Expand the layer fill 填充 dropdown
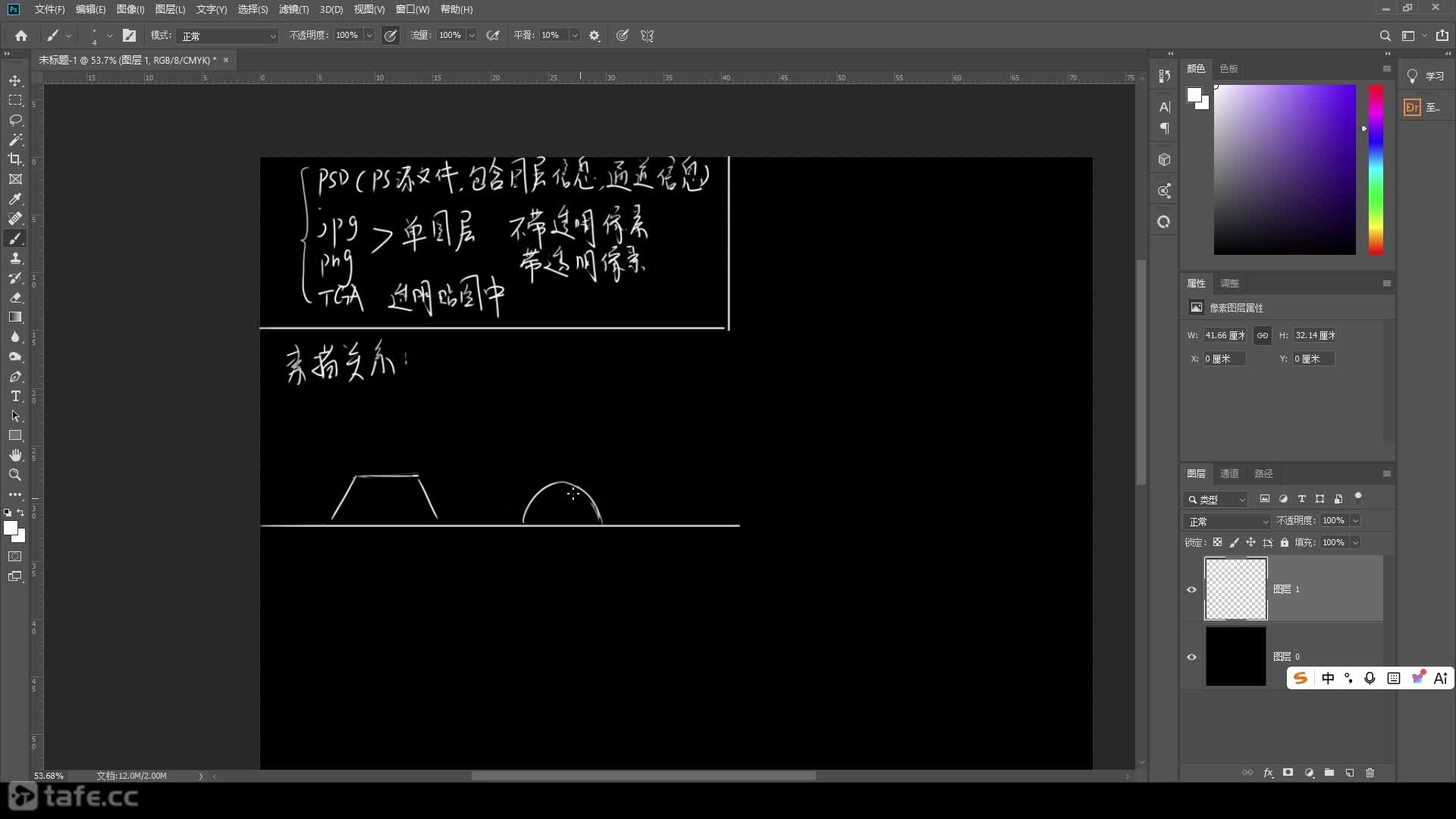The height and width of the screenshot is (819, 1456). point(1355,542)
